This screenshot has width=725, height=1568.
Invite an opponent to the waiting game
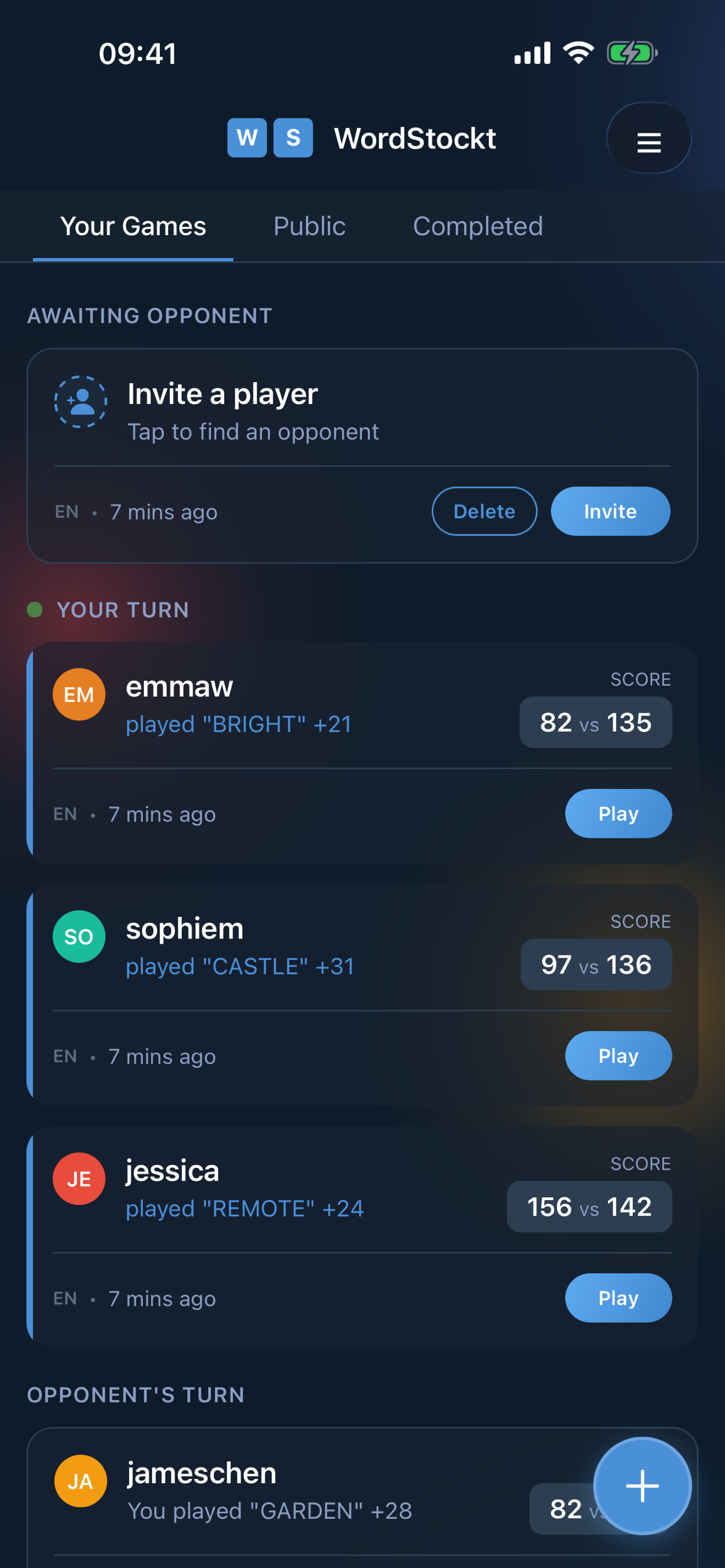coord(610,511)
